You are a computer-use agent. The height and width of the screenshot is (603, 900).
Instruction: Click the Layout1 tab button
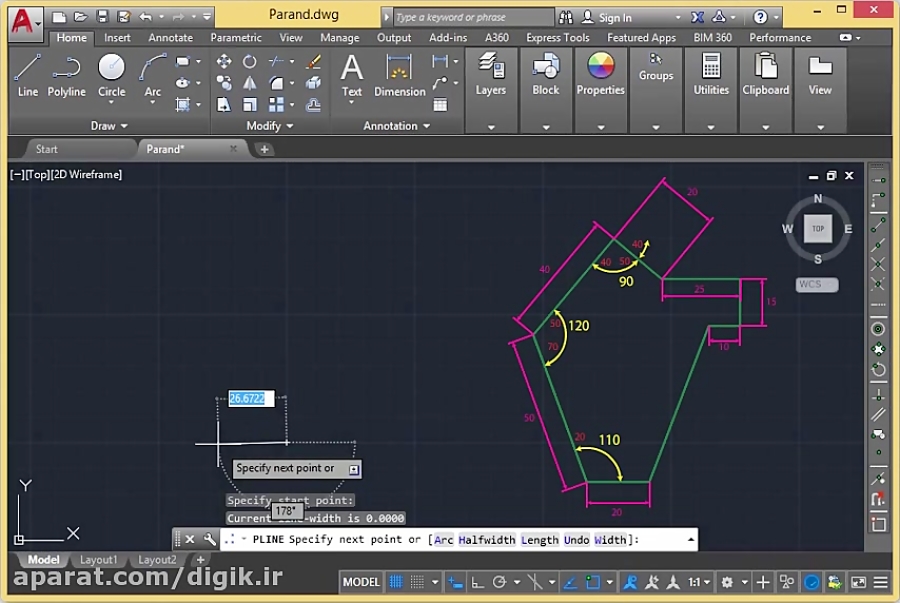[99, 560]
